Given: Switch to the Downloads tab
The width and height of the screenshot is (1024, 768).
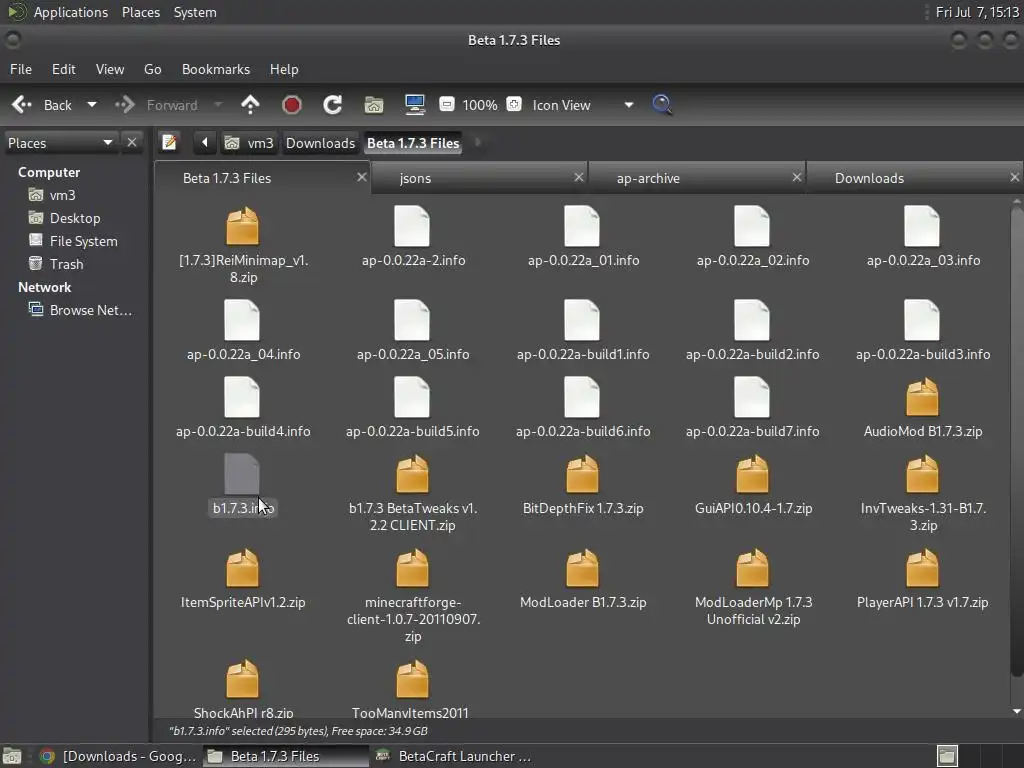Looking at the screenshot, I should pyautogui.click(x=914, y=178).
